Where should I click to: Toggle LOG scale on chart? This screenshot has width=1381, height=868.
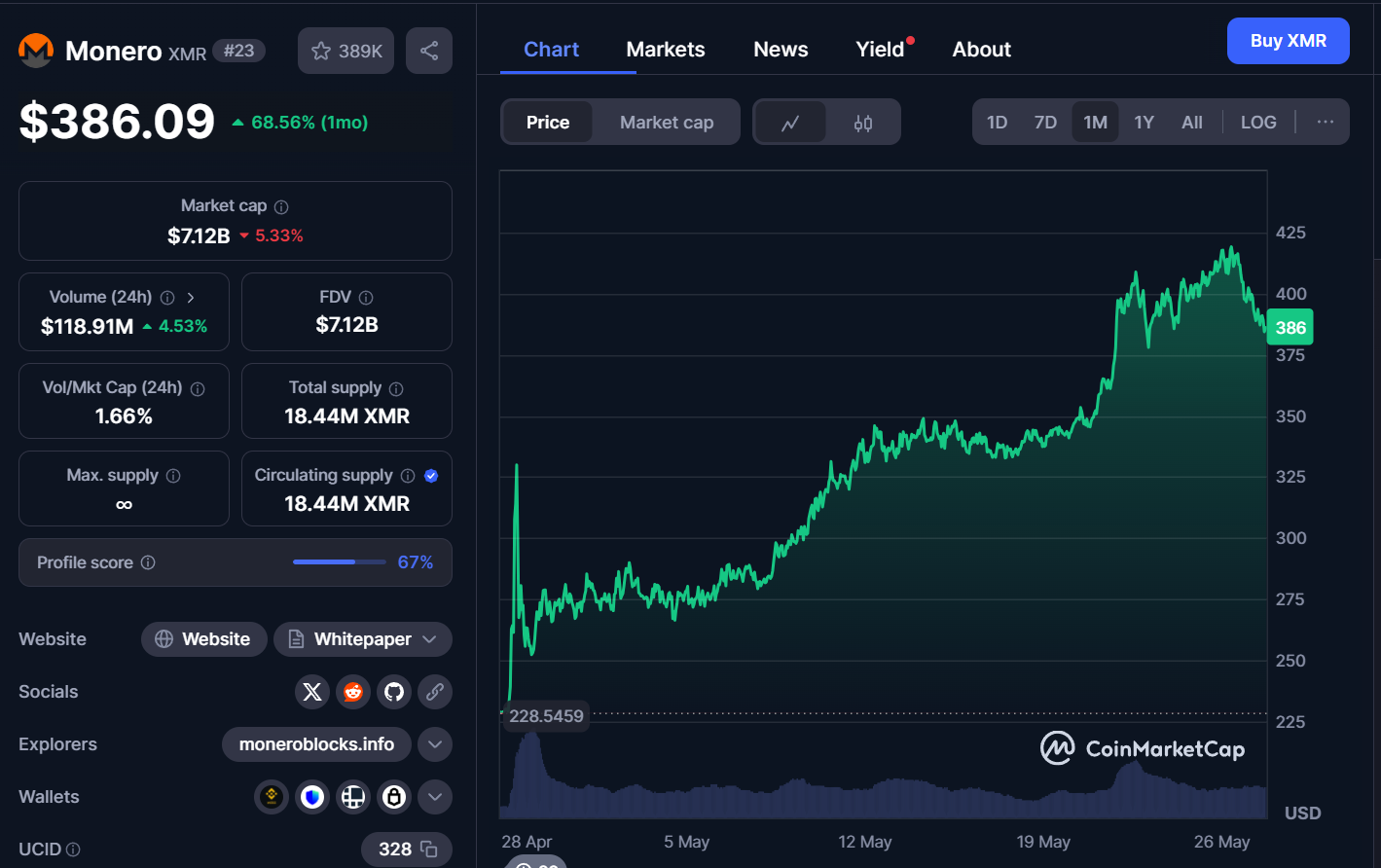pyautogui.click(x=1258, y=123)
